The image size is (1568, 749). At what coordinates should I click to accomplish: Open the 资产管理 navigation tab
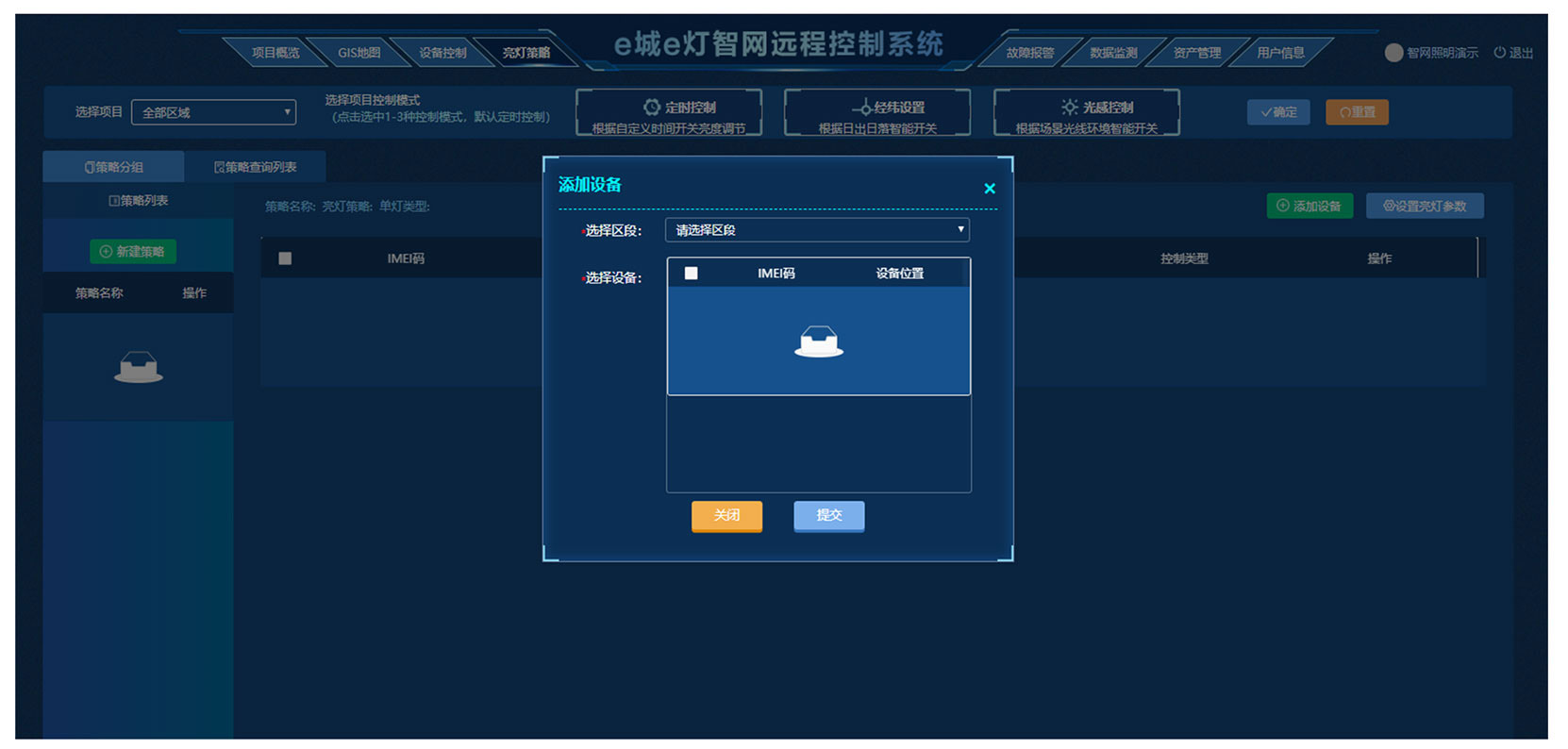point(1196,53)
